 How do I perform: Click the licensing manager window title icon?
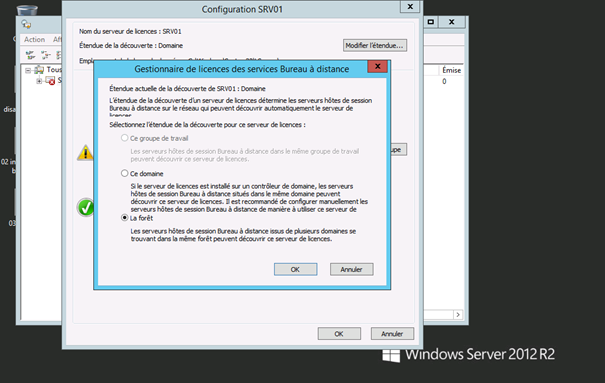(26, 24)
